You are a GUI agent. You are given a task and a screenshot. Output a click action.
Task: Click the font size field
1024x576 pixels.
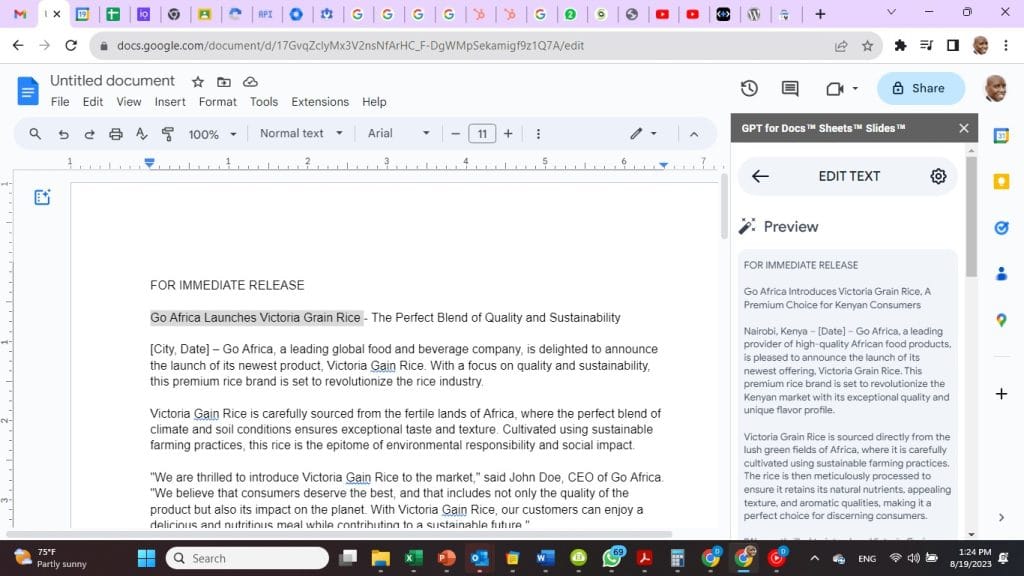(x=482, y=134)
